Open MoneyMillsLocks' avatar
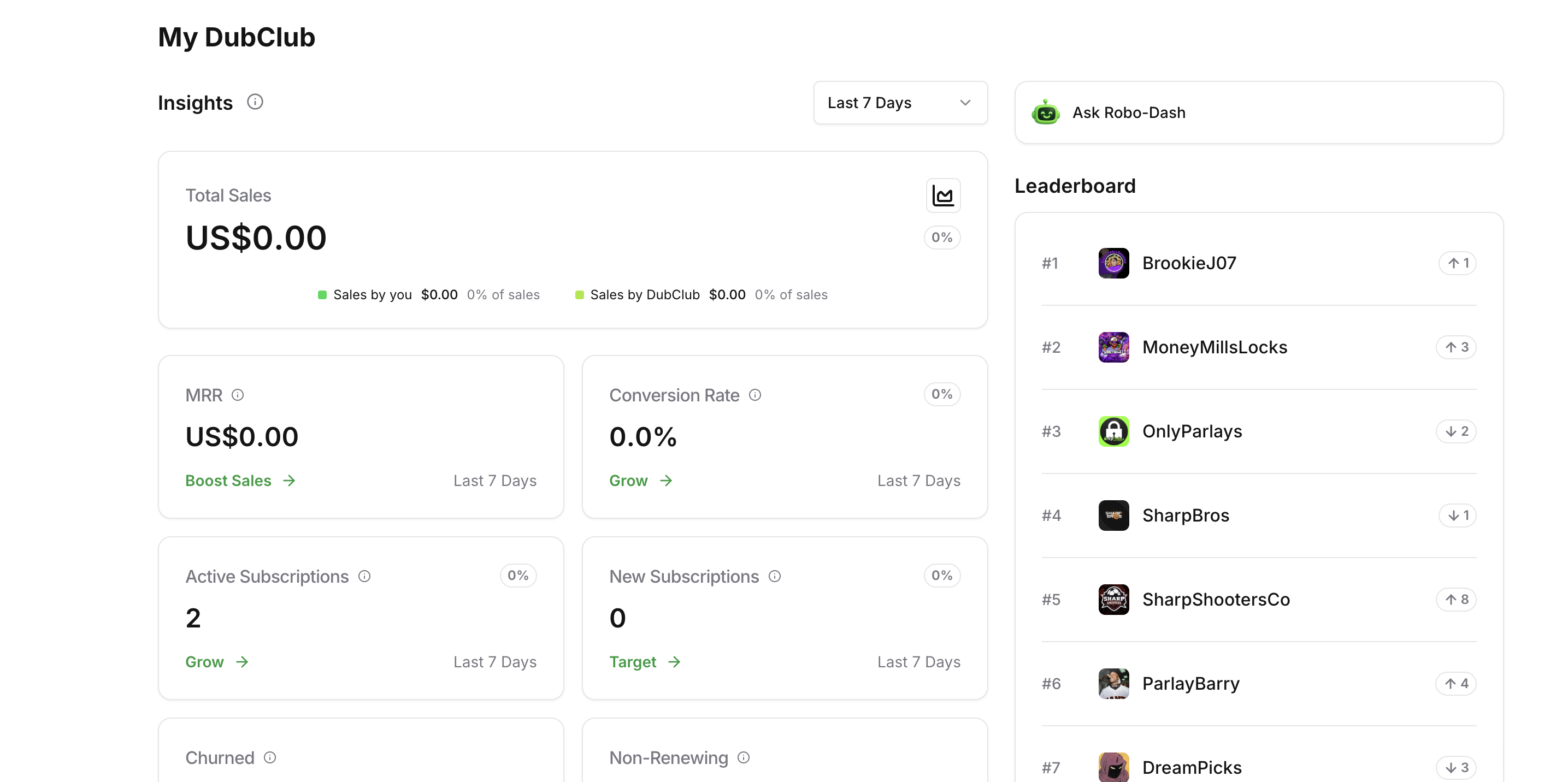Screen dimensions: 1568x782 pos(1114,347)
